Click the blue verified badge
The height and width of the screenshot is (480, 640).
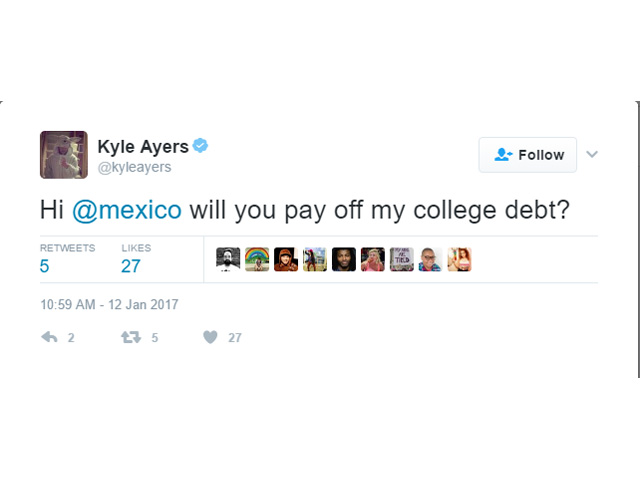pyautogui.click(x=200, y=146)
